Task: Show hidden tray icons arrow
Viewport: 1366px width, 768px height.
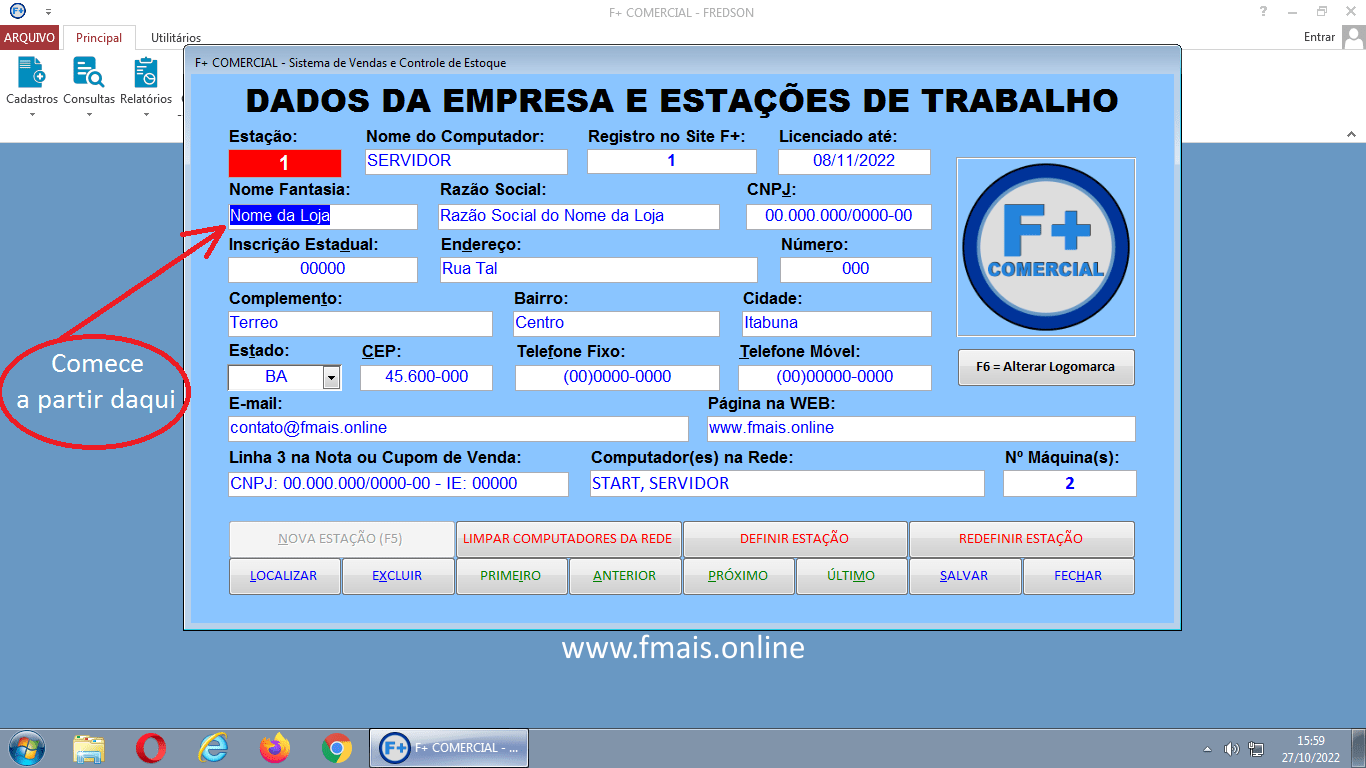Action: coord(1207,749)
